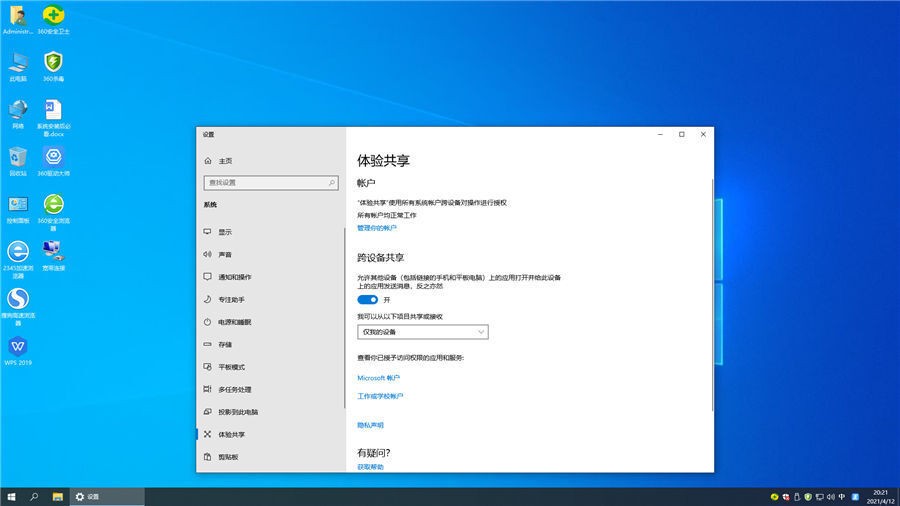
Task: Select 平板模式 in the sidebar
Action: click(231, 367)
